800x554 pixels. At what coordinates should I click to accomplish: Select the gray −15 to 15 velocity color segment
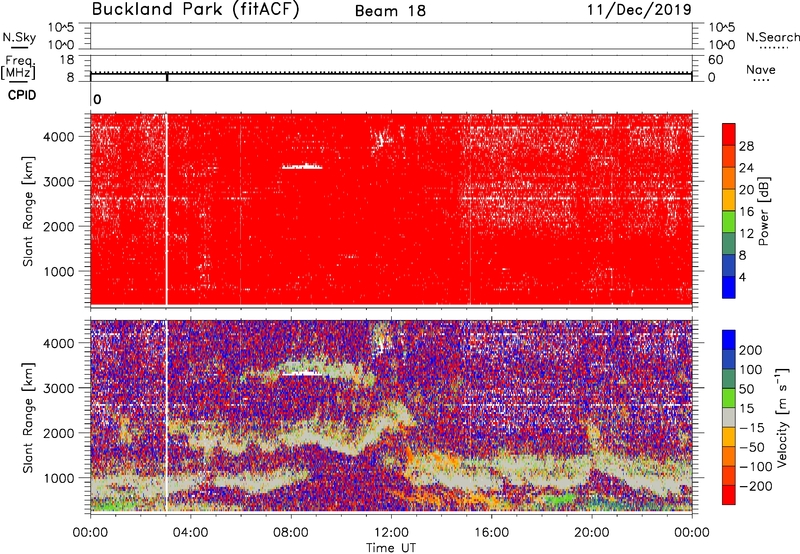tap(729, 417)
